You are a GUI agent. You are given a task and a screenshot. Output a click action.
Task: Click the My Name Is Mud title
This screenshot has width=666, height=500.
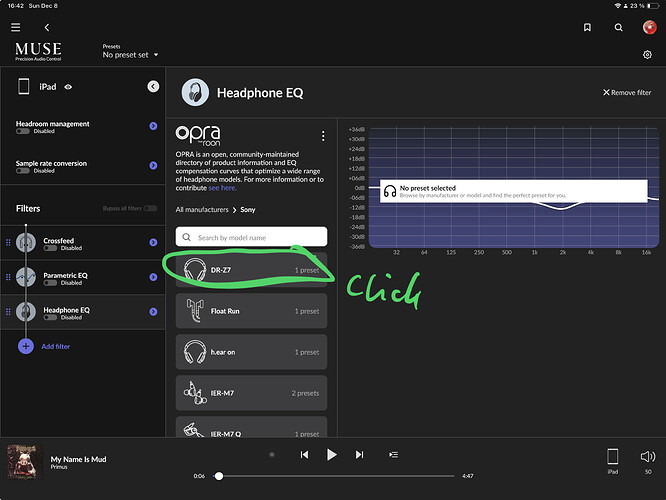(x=79, y=459)
